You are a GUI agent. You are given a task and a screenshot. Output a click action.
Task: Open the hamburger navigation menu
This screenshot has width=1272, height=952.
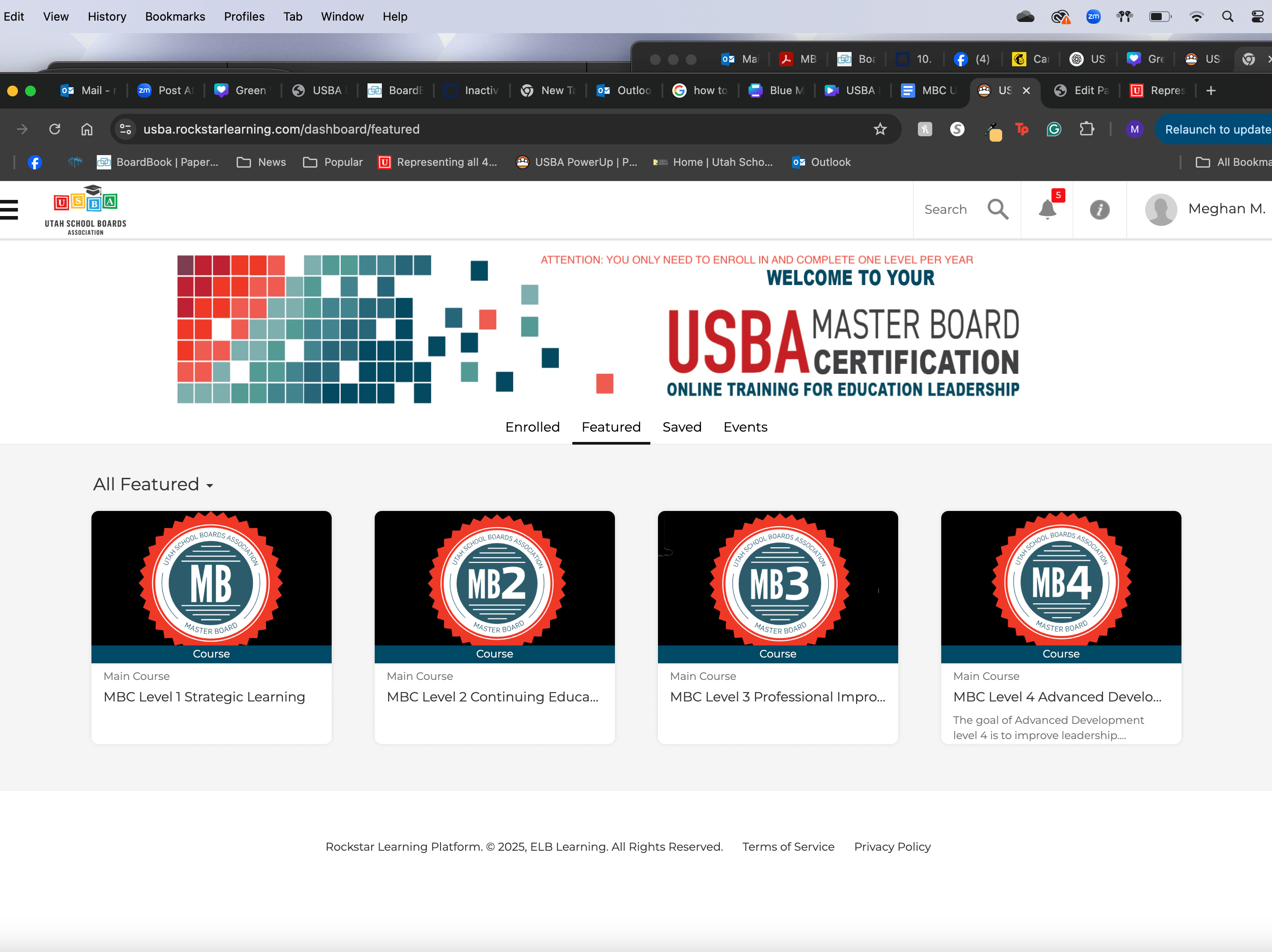(9, 209)
